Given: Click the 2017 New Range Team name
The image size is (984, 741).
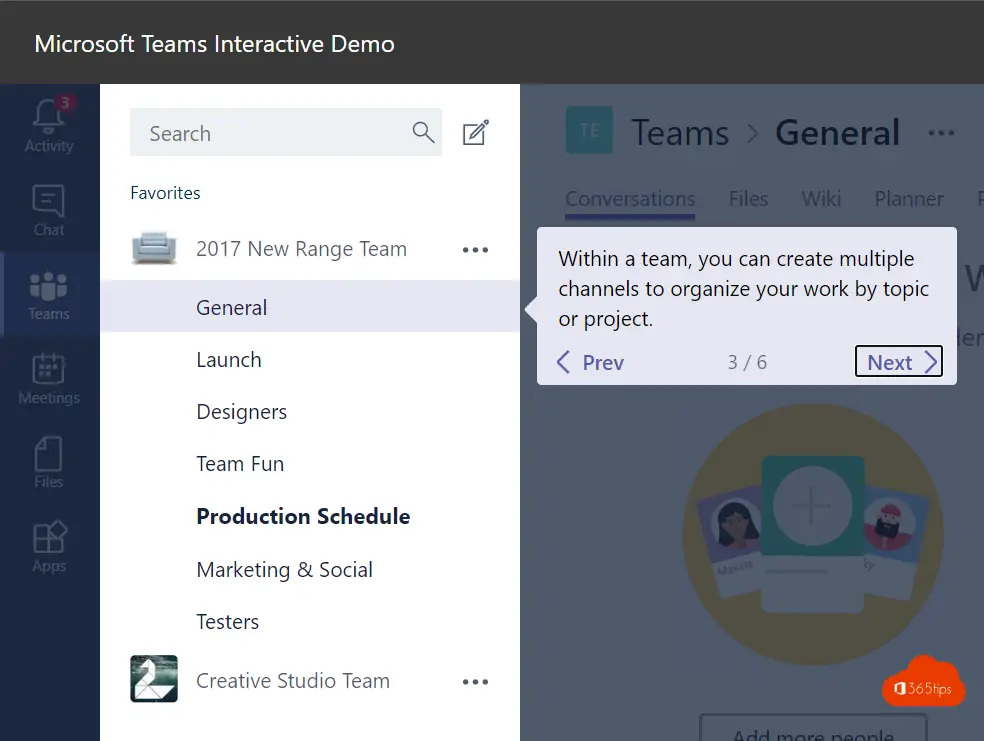Looking at the screenshot, I should click(x=301, y=249).
